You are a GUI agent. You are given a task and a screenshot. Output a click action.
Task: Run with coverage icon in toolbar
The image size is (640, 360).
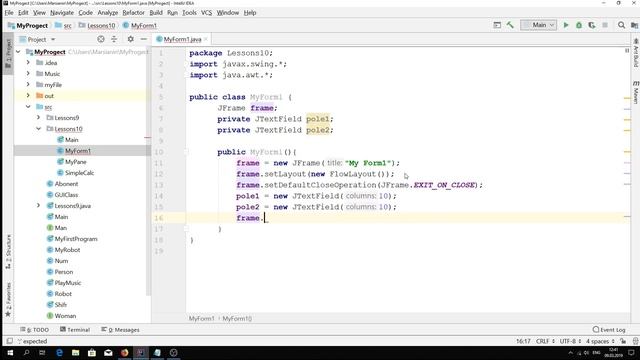pos(592,25)
